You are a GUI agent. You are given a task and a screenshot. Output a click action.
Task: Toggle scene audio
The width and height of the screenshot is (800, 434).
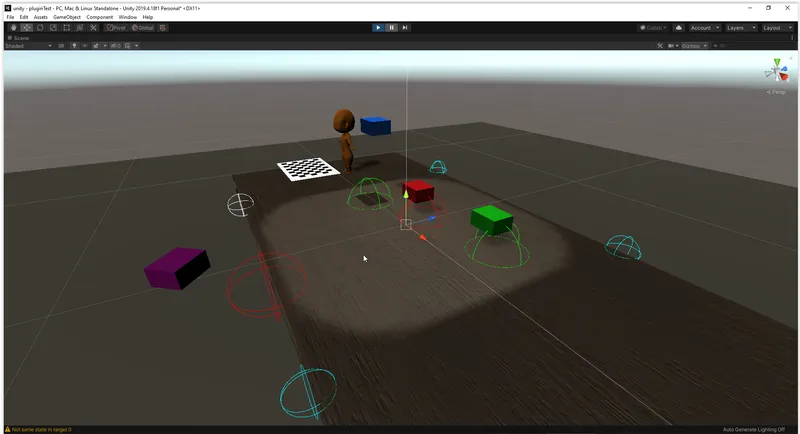tap(85, 46)
